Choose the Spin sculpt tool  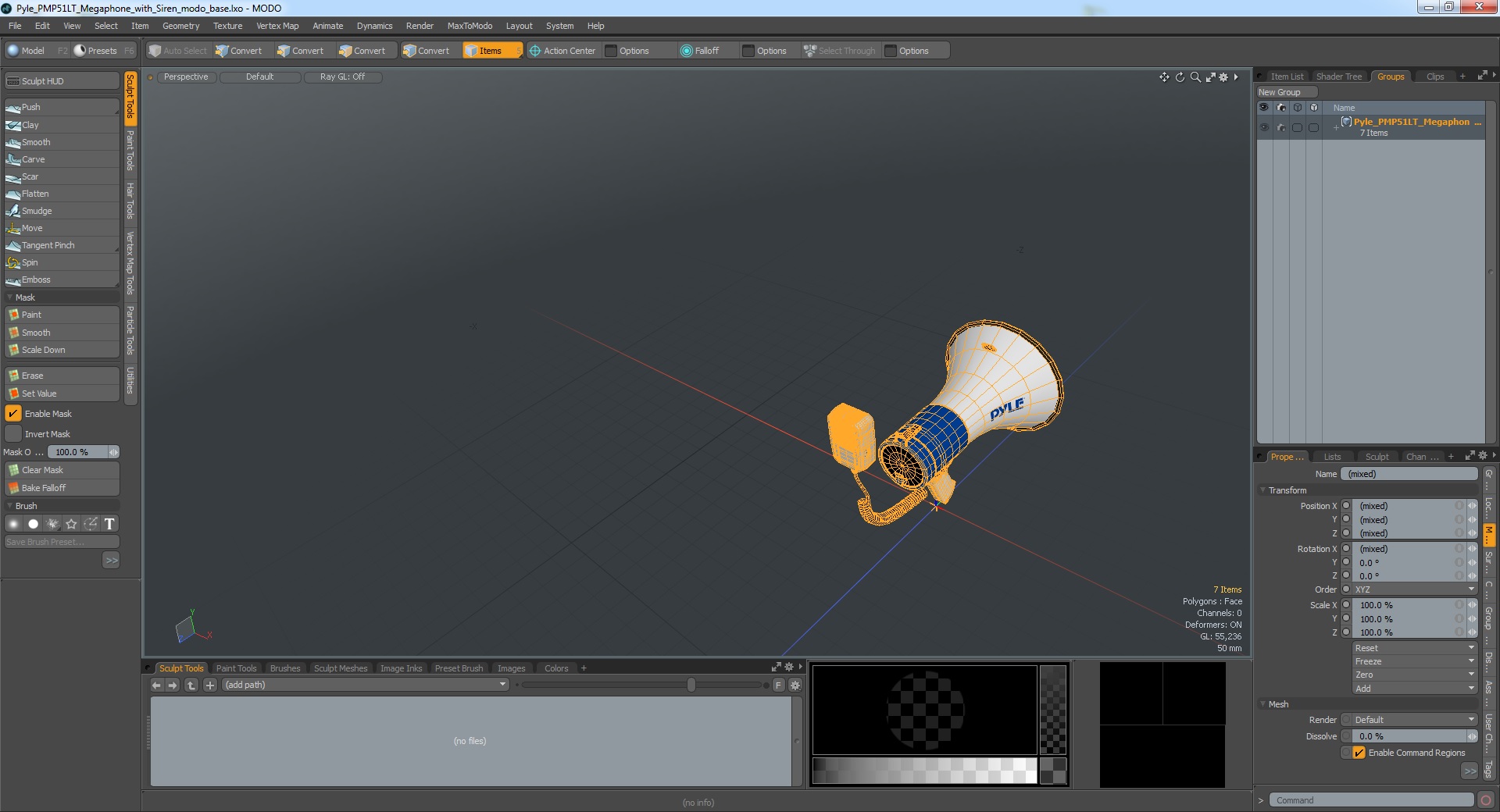[62, 262]
